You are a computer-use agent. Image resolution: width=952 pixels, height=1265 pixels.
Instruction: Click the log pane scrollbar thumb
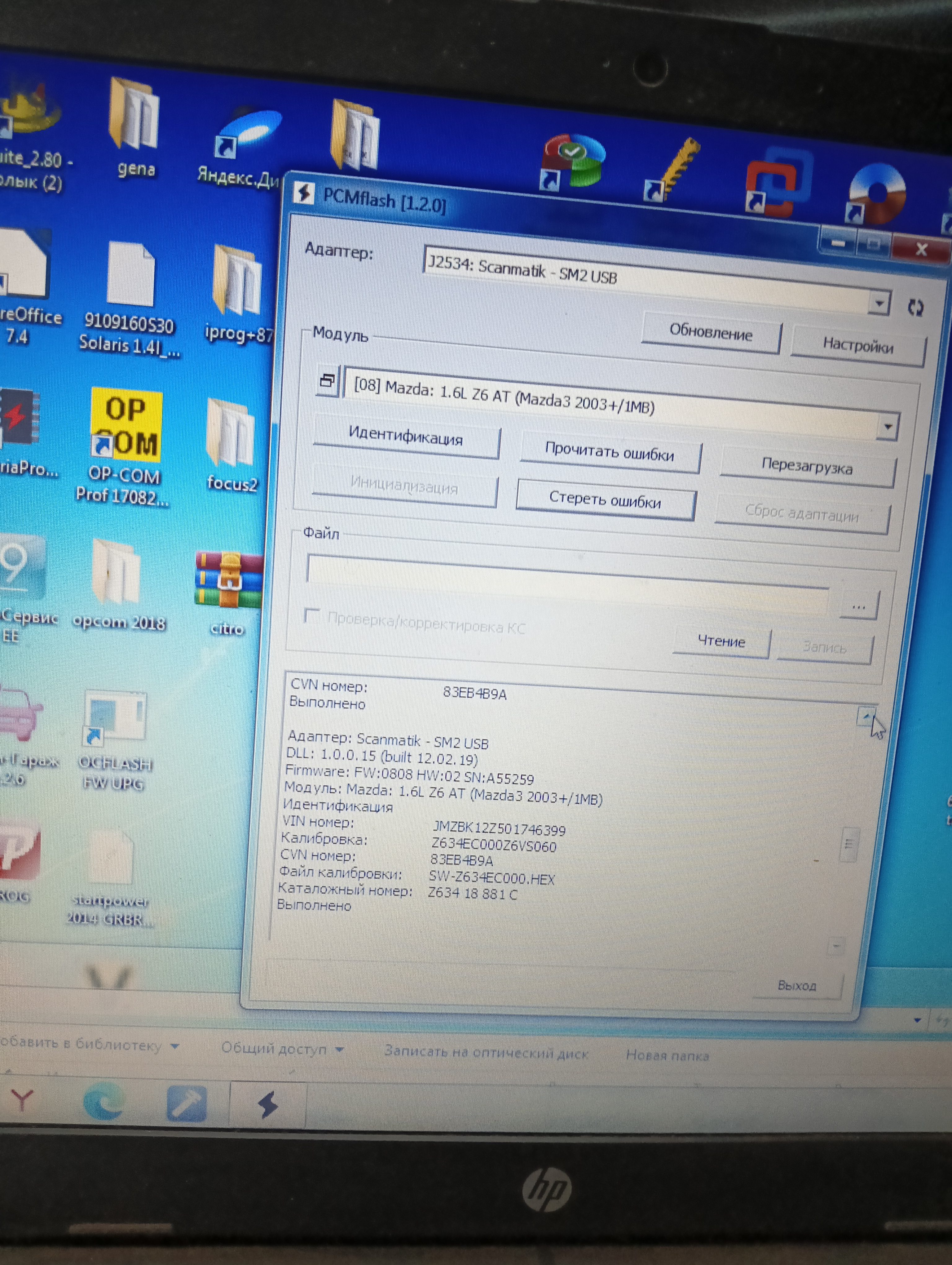[x=848, y=845]
